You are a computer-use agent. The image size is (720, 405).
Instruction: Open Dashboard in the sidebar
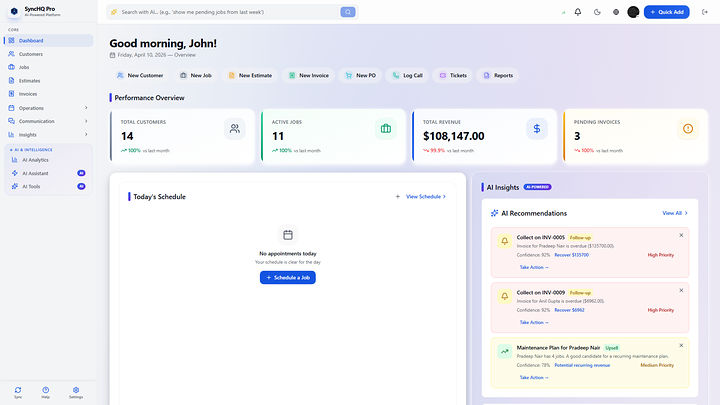[x=49, y=40]
